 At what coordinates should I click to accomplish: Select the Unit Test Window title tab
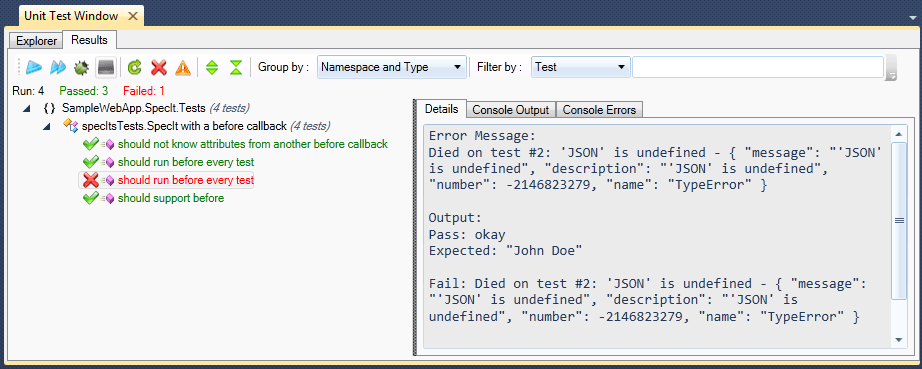(71, 16)
